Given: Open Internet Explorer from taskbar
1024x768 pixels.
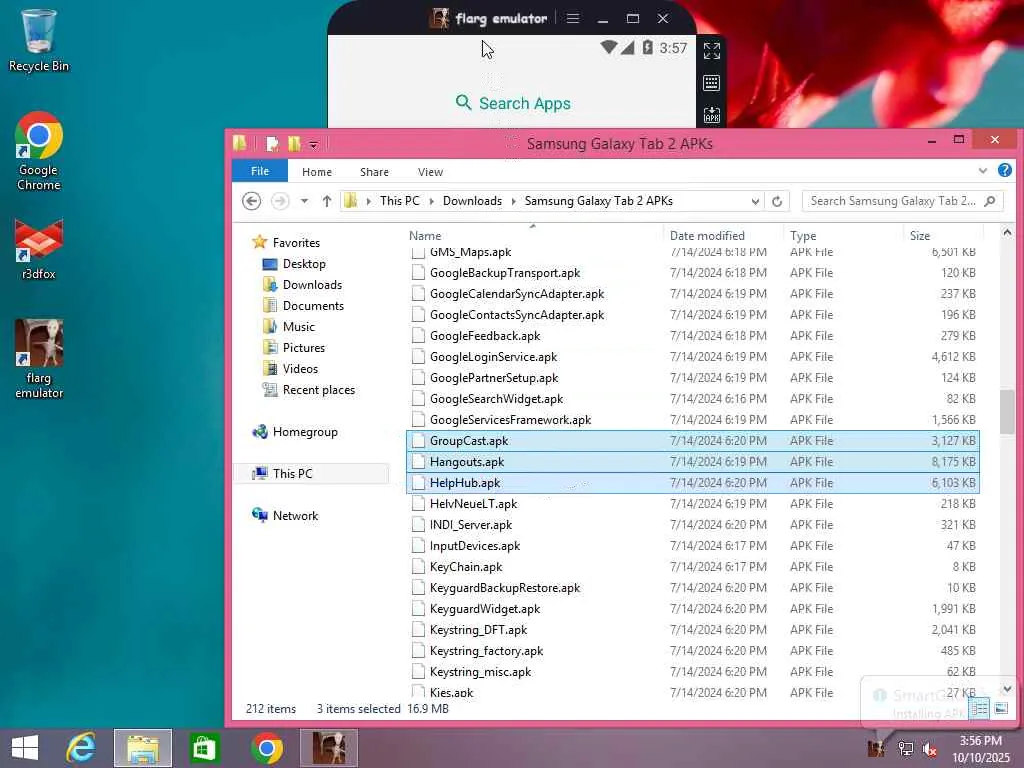Looking at the screenshot, I should coord(81,748).
